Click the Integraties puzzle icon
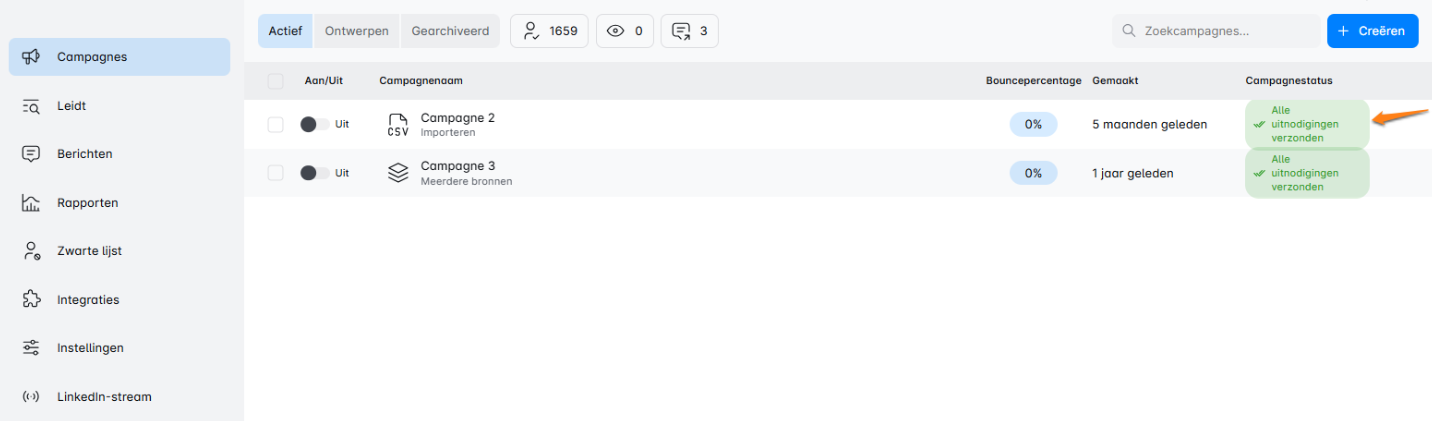This screenshot has width=1432, height=421. [x=31, y=300]
